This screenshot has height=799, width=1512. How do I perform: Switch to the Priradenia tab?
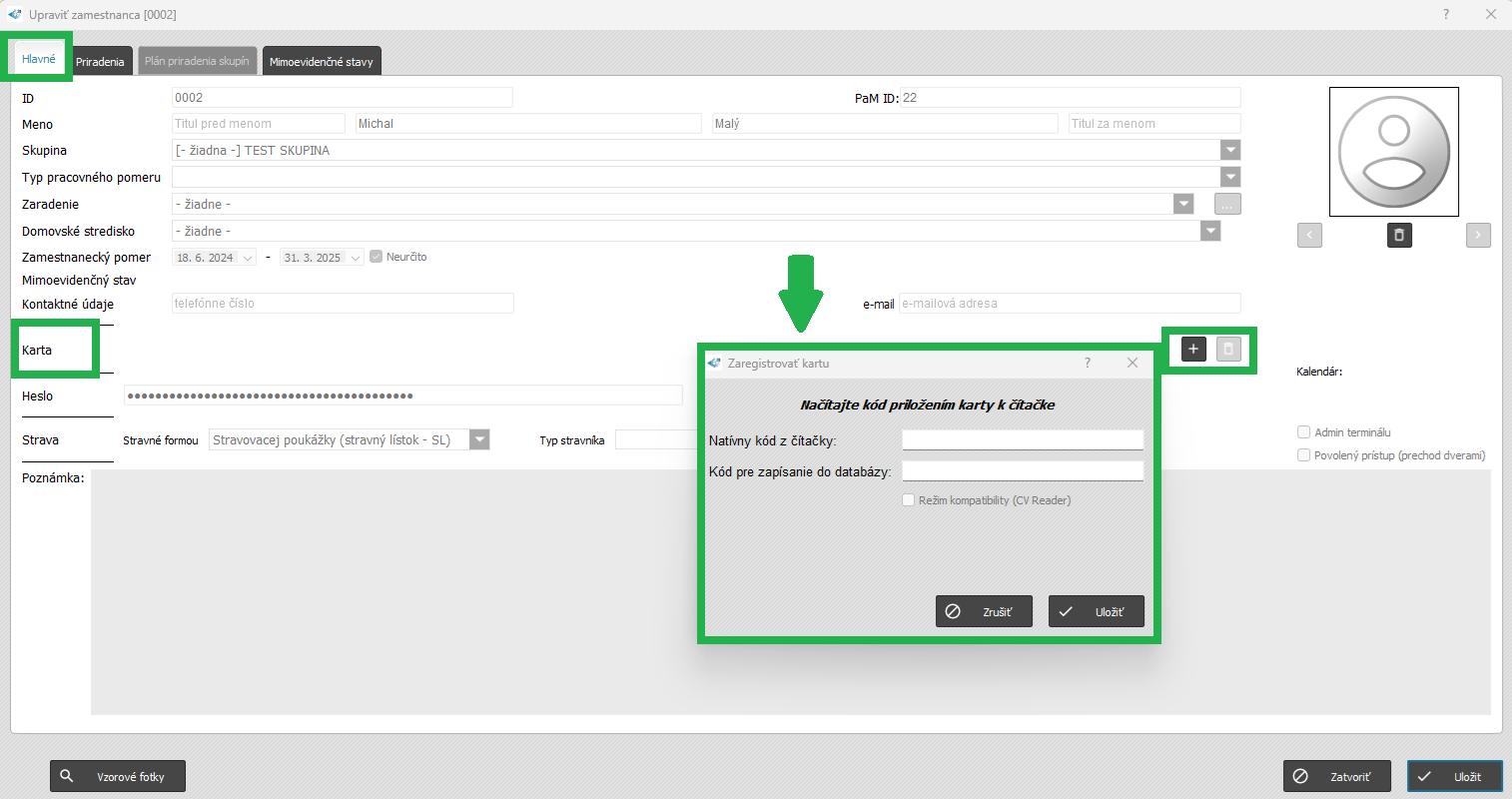tap(100, 62)
